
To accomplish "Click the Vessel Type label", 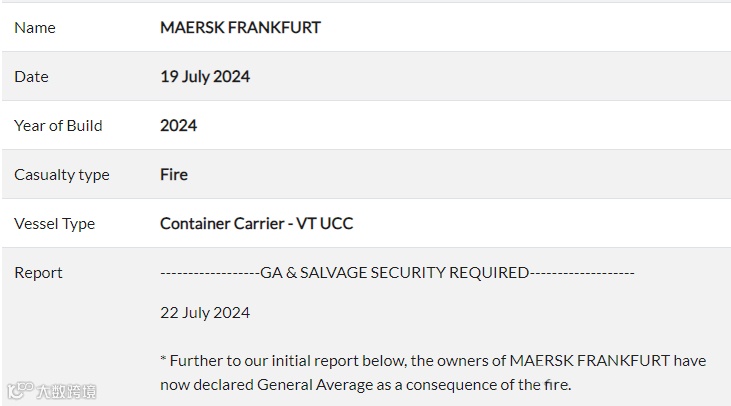I will (54, 224).
